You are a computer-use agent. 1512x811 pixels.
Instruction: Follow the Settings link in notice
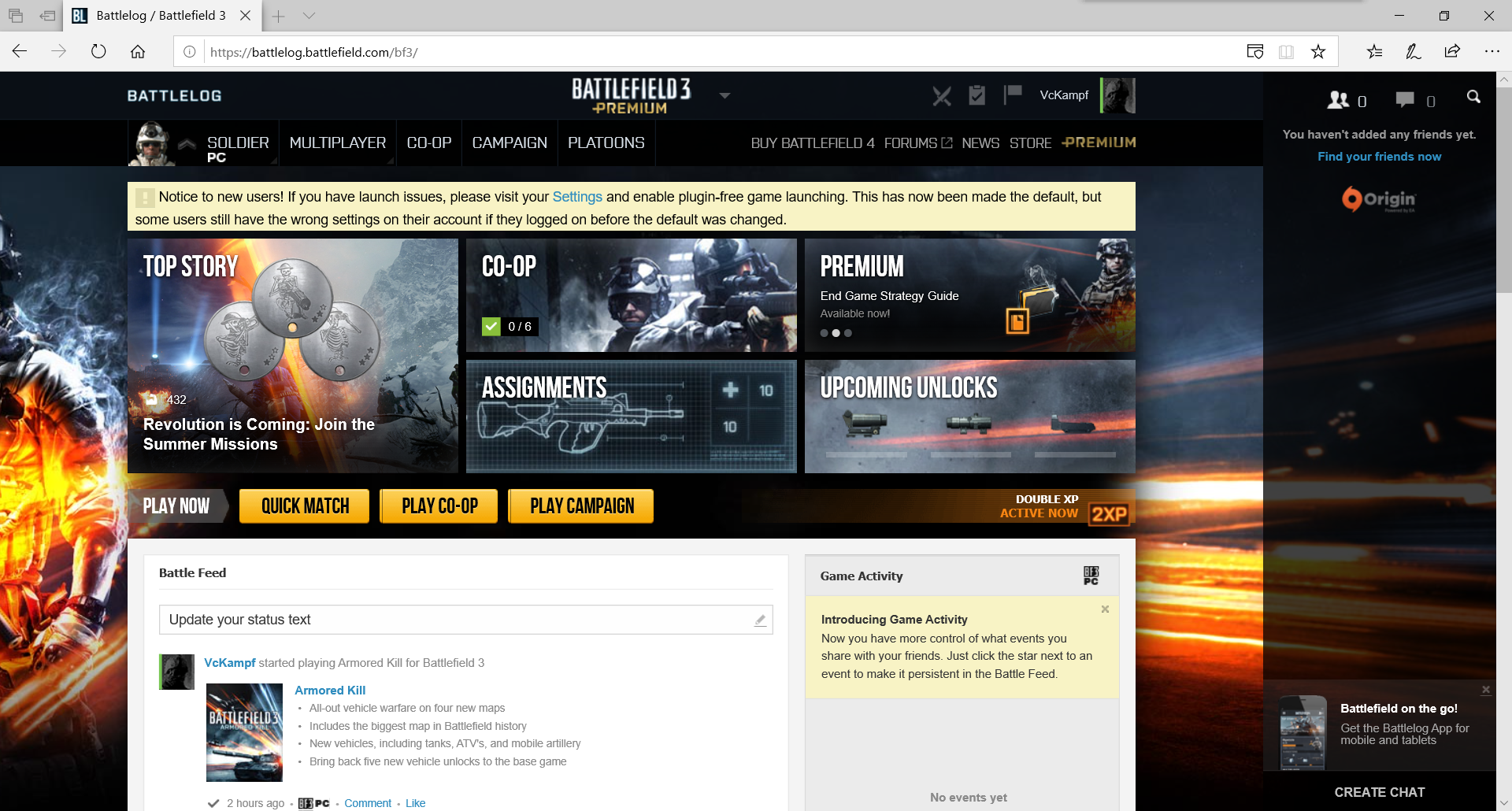(x=577, y=197)
